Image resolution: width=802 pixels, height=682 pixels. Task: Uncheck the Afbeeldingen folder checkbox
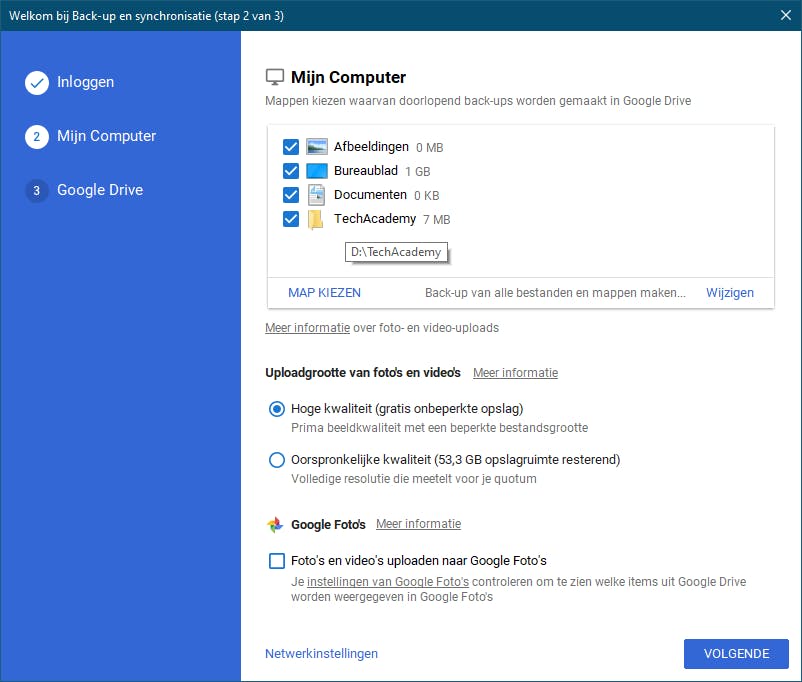point(291,147)
